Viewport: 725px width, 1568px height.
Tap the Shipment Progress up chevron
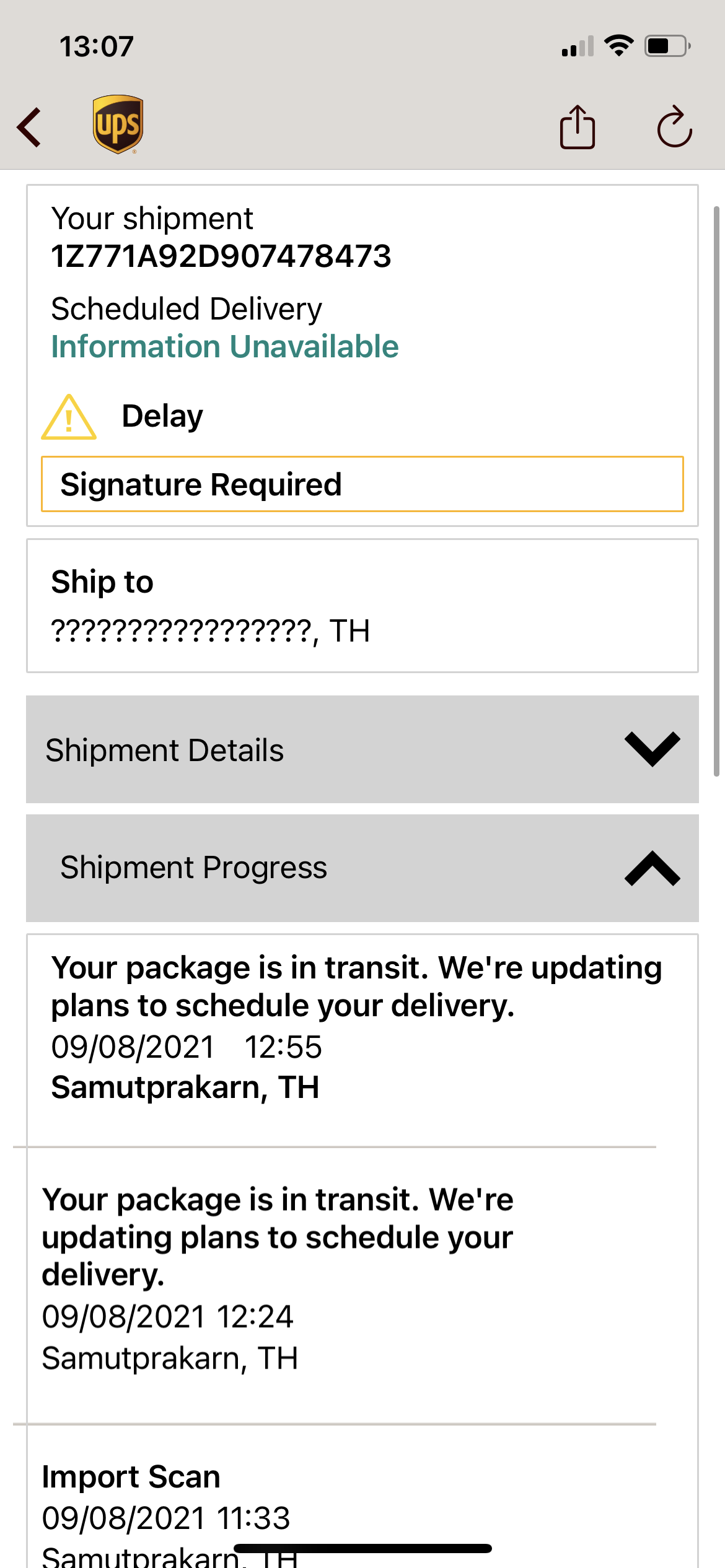tap(652, 868)
